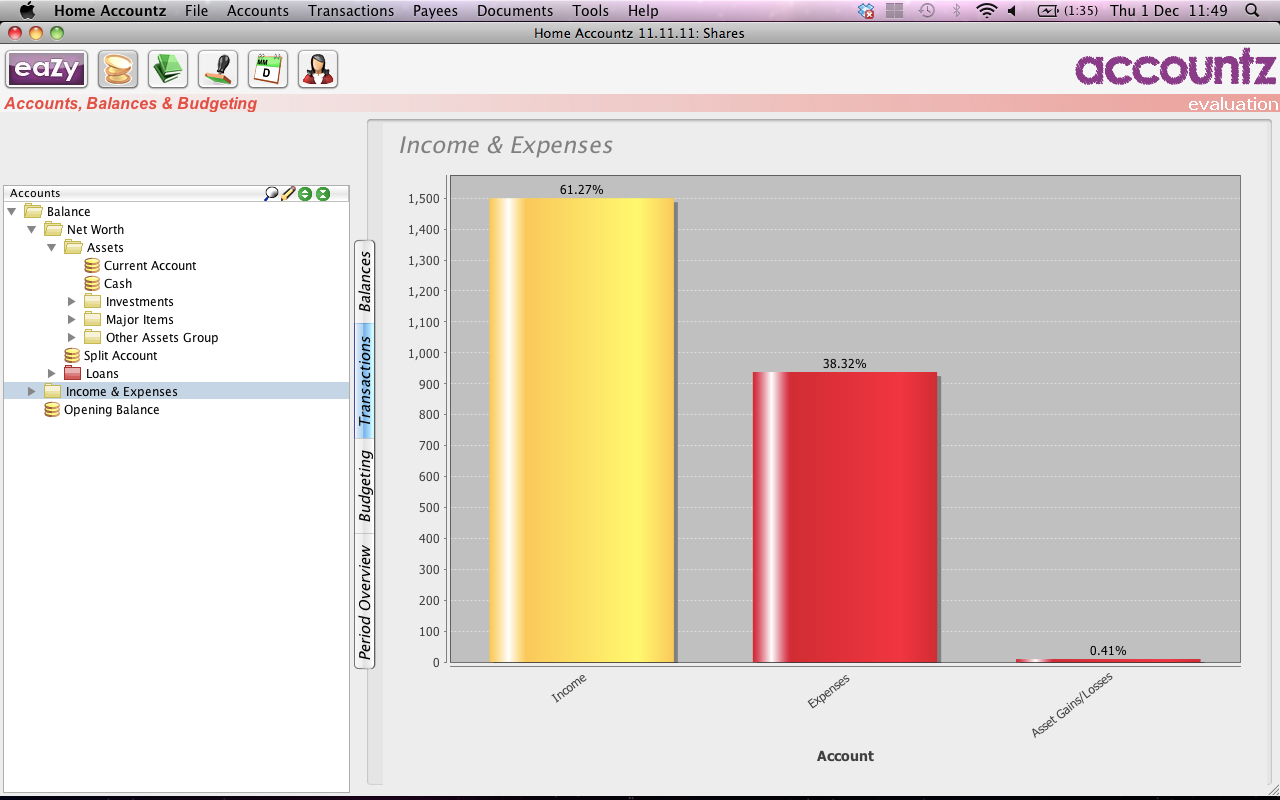Viewport: 1280px width, 800px height.
Task: Expand the Major Items folder
Action: tap(72, 319)
